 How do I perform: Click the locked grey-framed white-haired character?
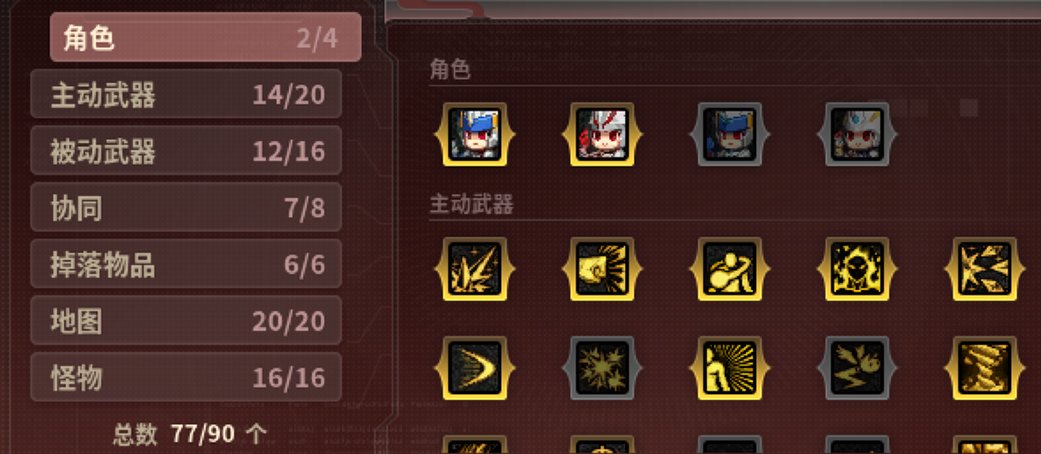pos(857,134)
